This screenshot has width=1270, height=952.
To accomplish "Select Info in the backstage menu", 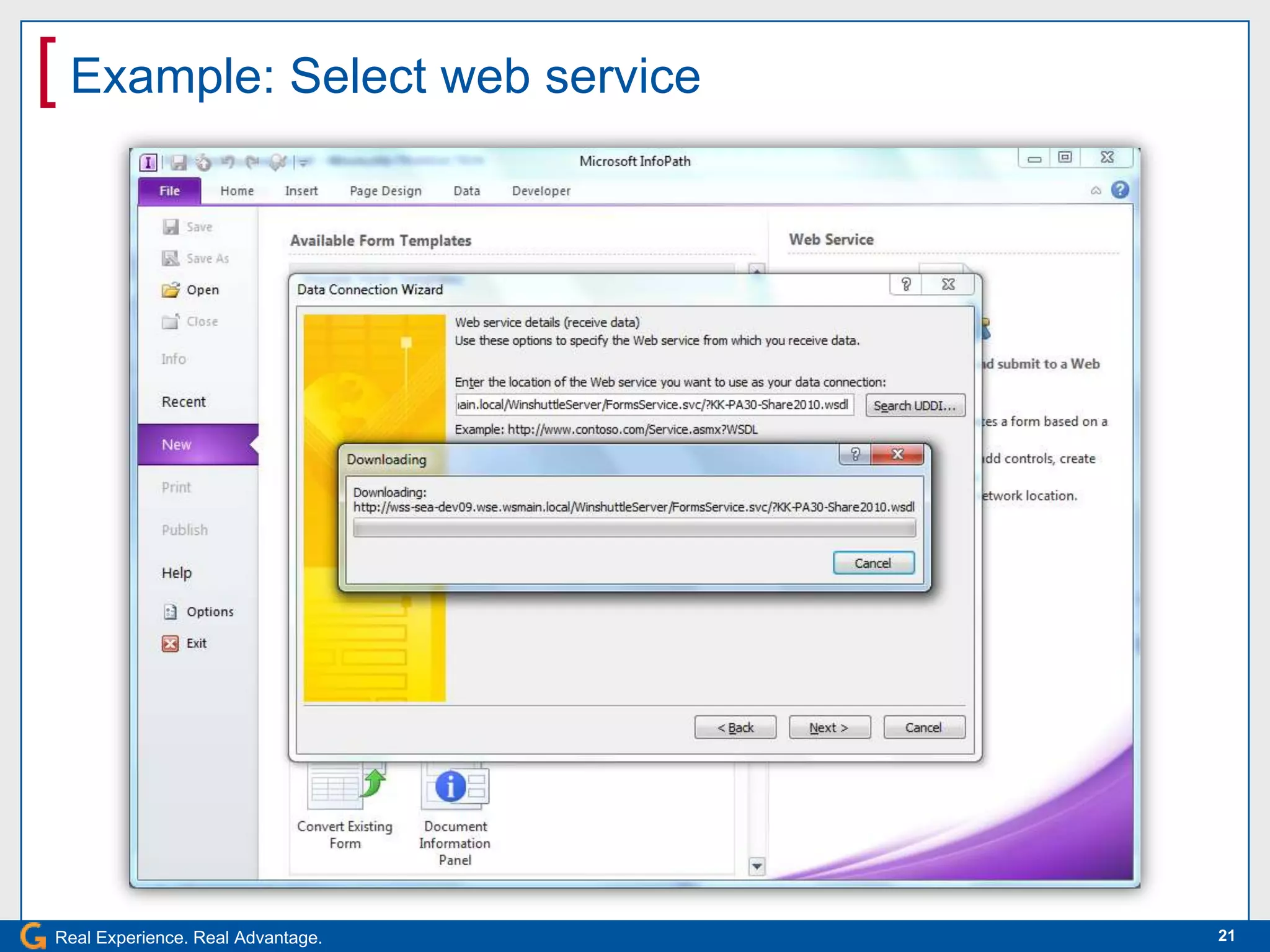I will click(x=174, y=359).
